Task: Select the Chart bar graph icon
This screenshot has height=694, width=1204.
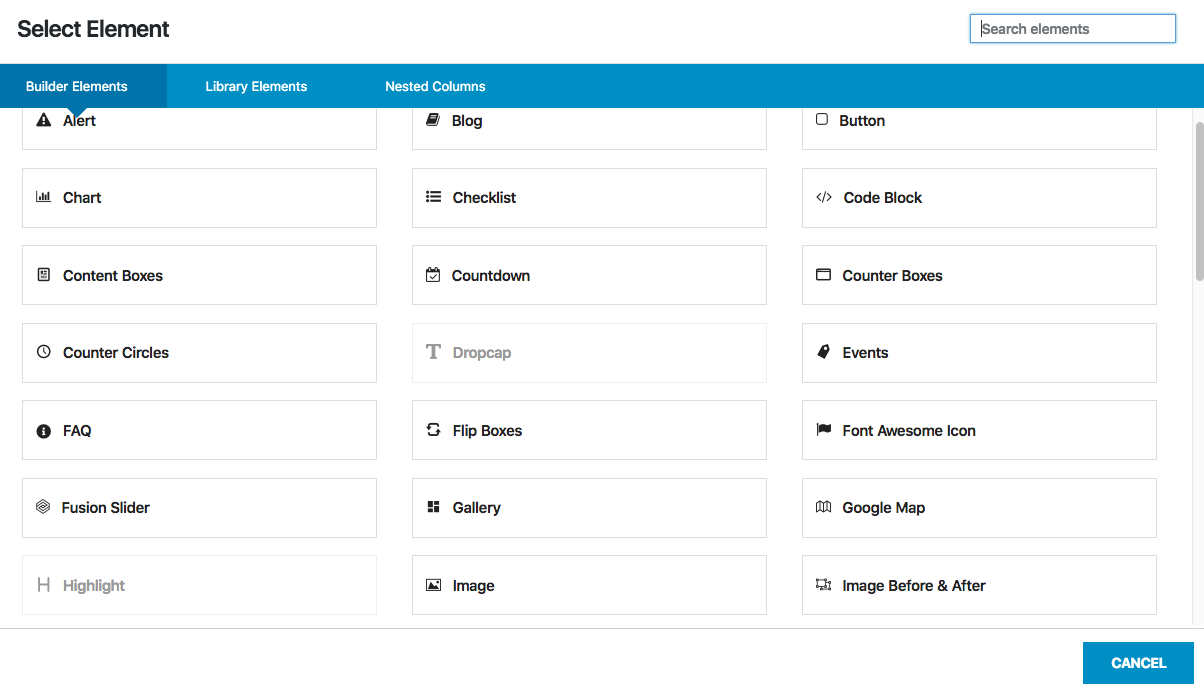Action: 43,197
